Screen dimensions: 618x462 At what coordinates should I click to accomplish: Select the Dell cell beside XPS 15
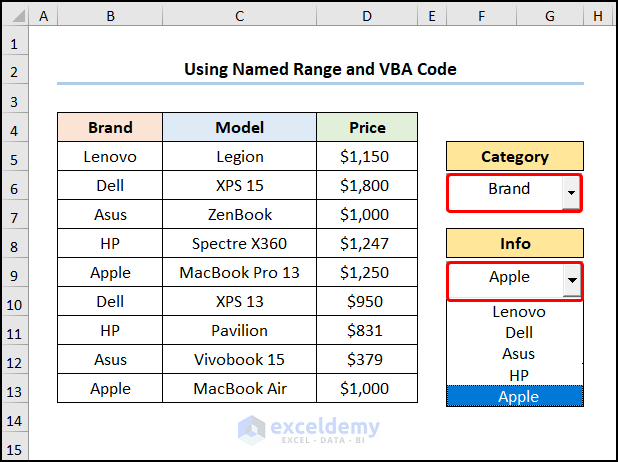(110, 185)
